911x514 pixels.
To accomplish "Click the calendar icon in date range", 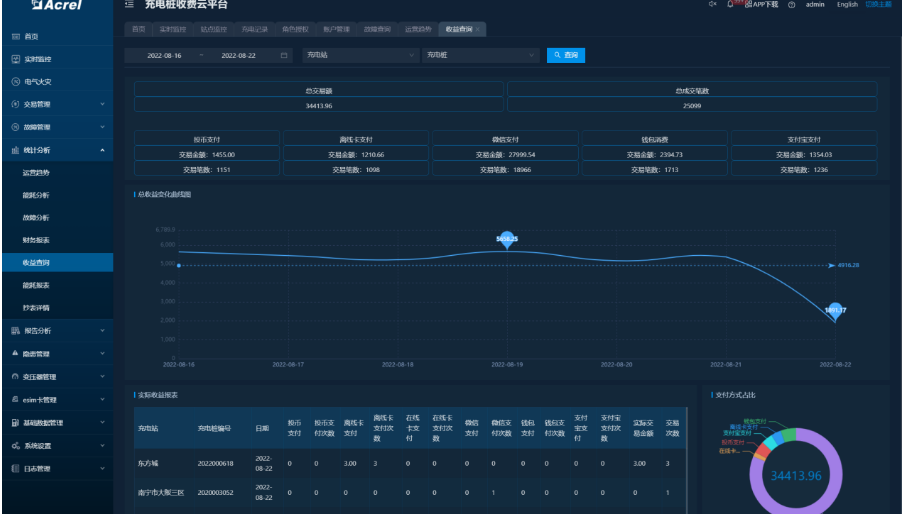I will (284, 55).
